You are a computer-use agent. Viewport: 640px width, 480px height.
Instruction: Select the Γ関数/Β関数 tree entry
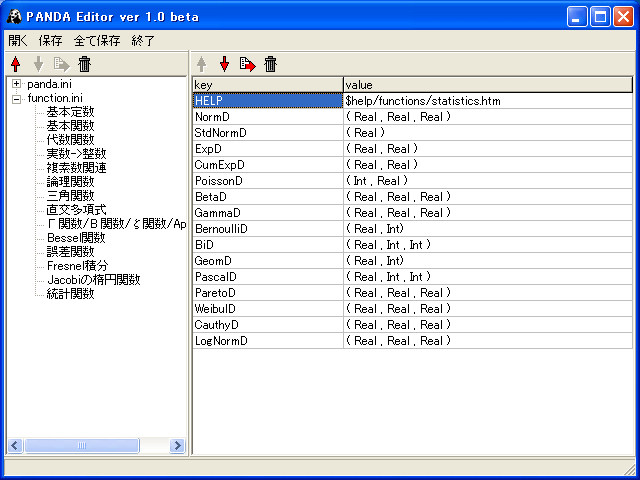116,224
